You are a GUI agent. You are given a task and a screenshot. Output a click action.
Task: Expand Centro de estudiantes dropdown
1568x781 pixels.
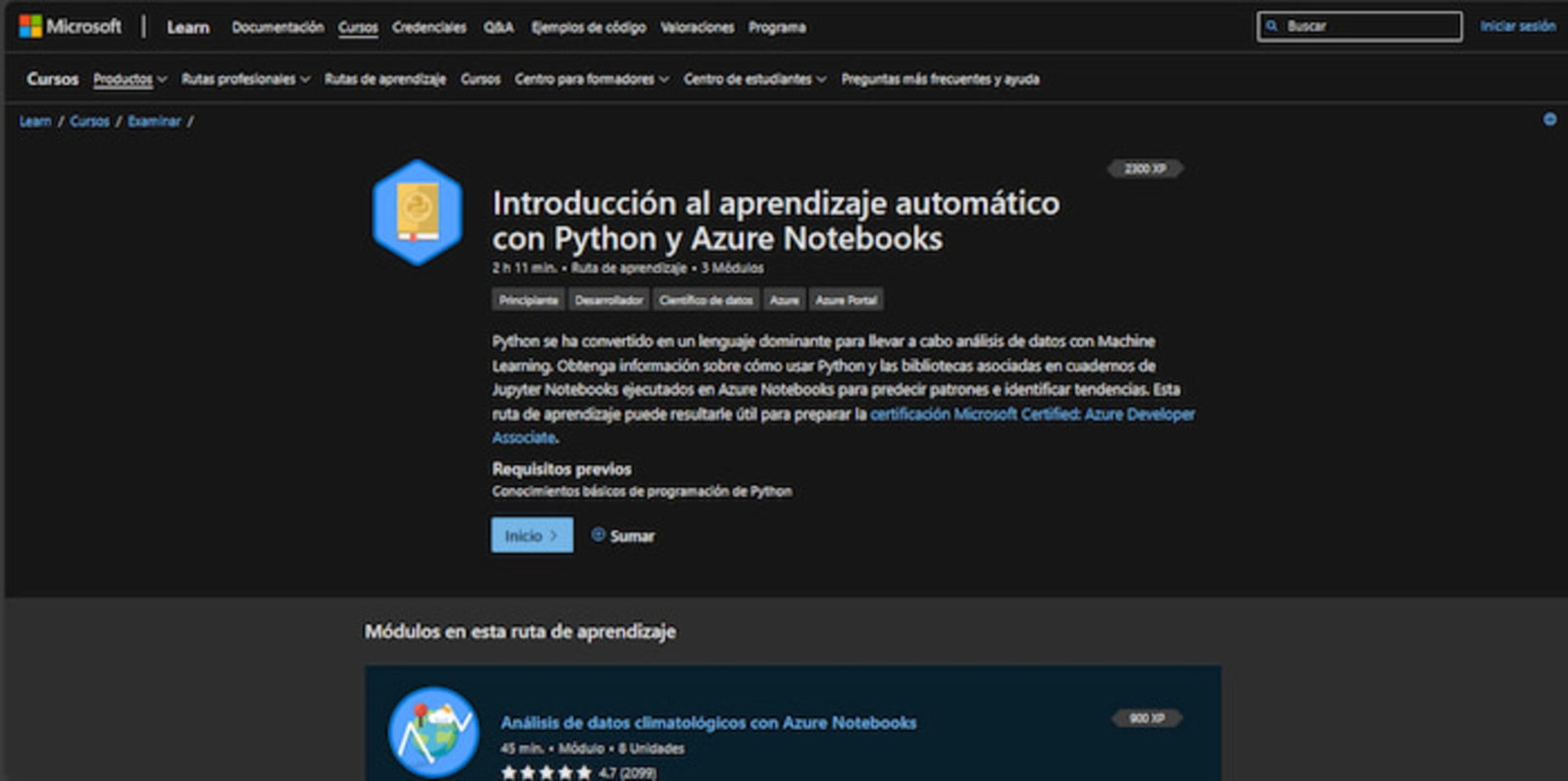pyautogui.click(x=755, y=79)
